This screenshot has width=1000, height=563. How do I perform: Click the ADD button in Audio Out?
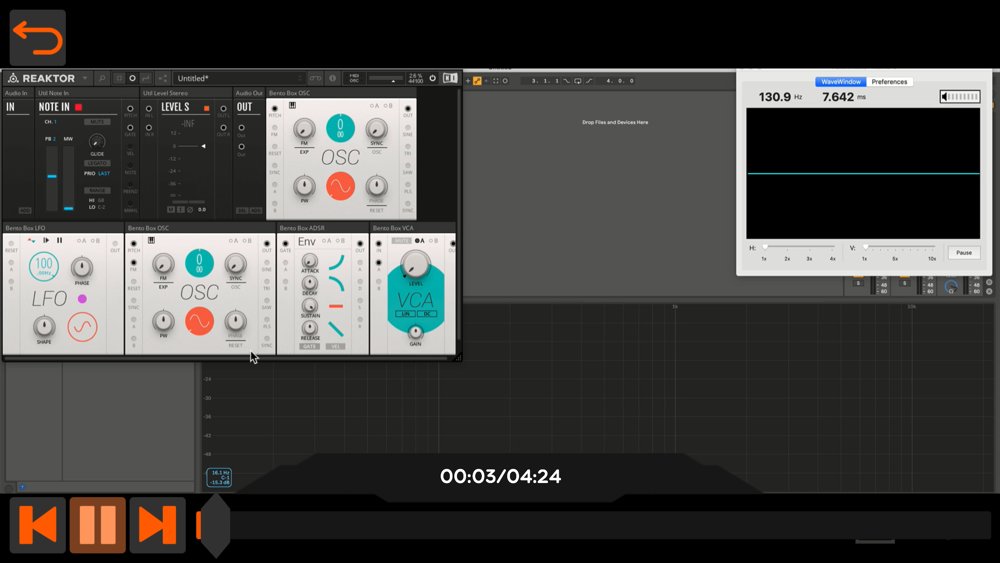[x=256, y=210]
